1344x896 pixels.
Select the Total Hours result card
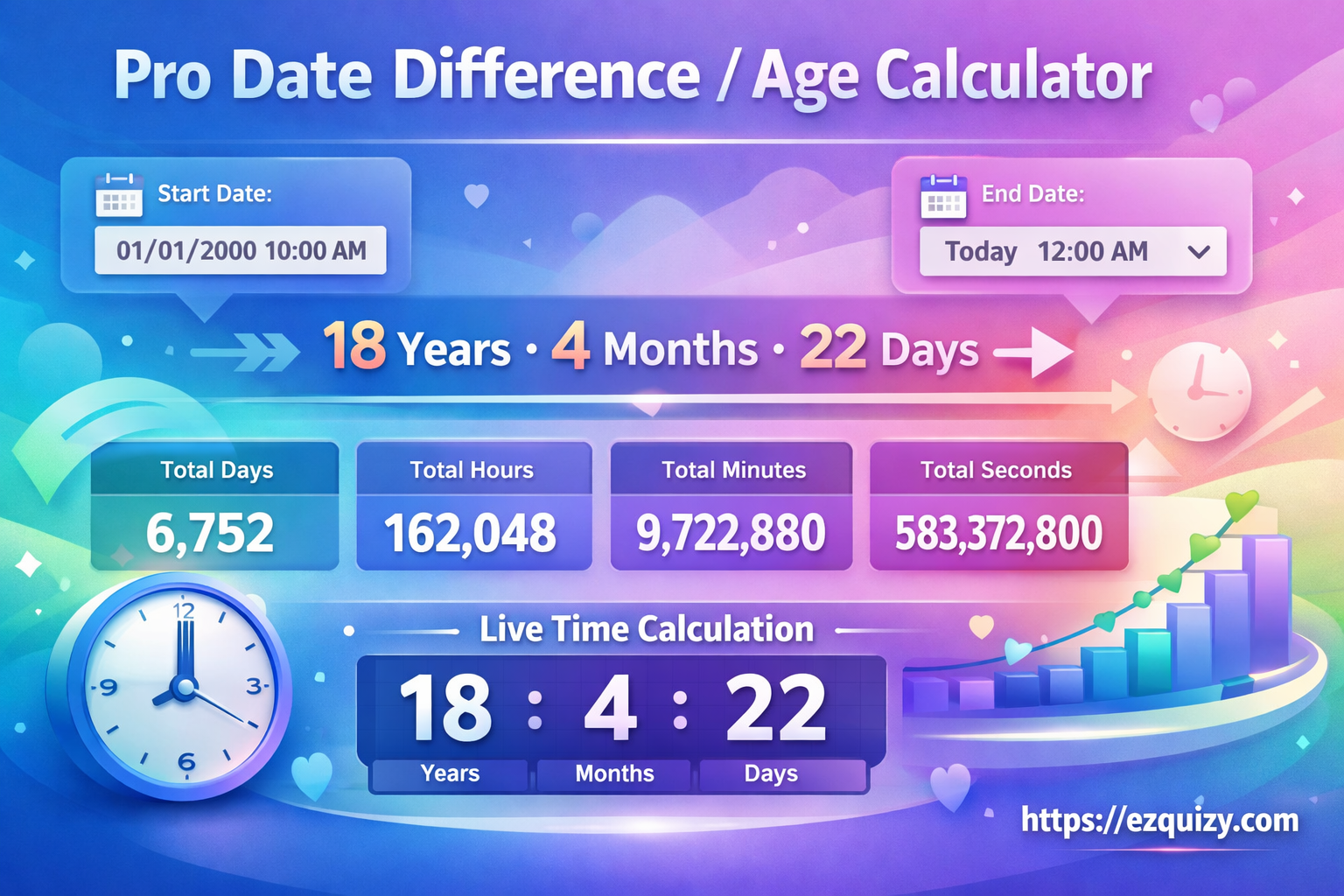coord(473,507)
